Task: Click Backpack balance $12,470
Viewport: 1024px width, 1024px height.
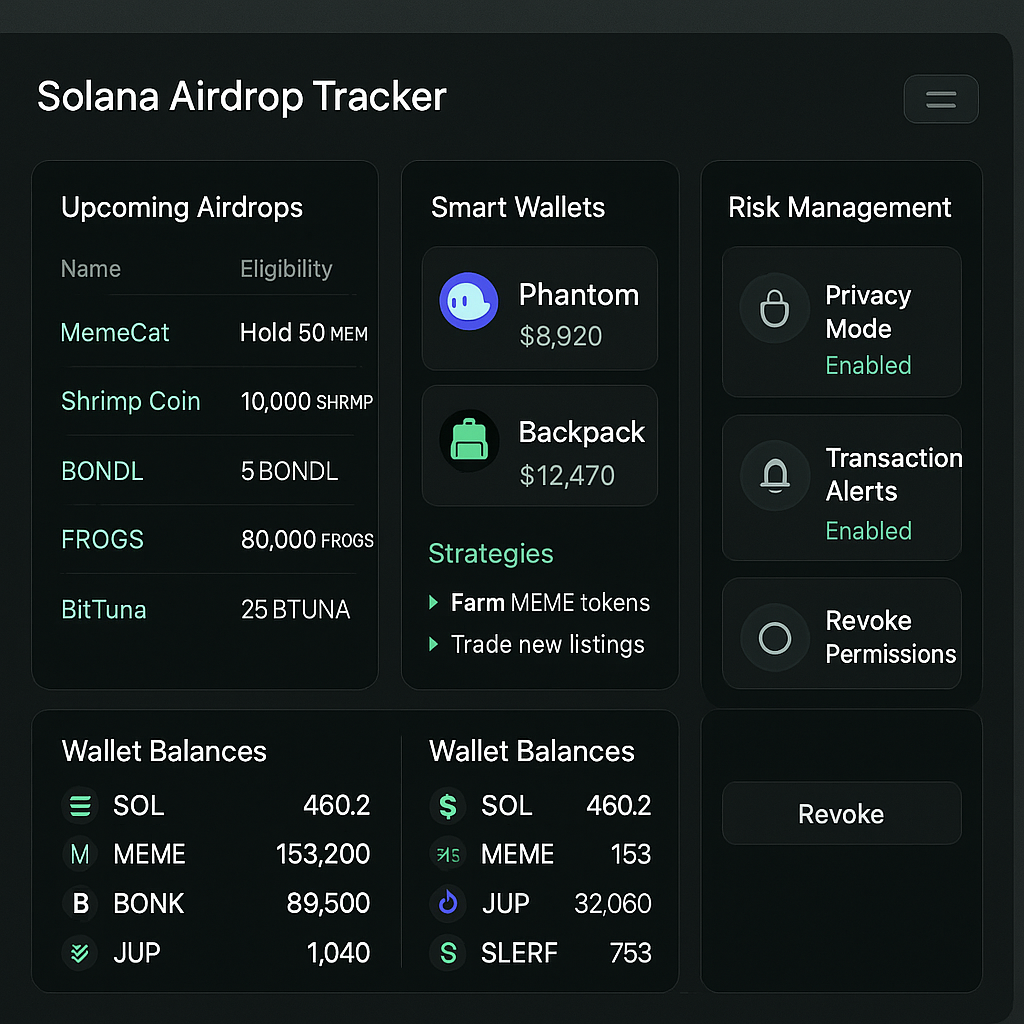Action: [567, 475]
